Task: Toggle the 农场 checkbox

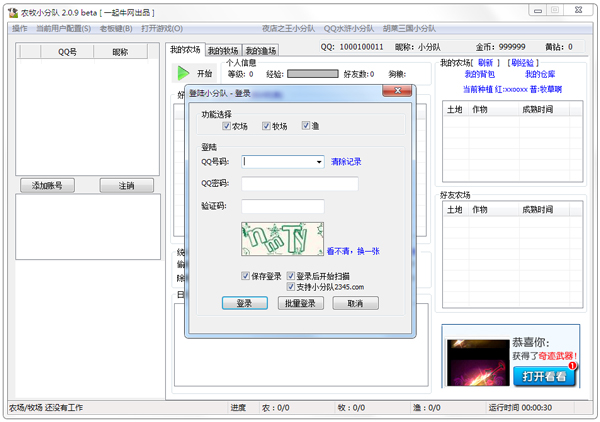Action: pos(227,125)
